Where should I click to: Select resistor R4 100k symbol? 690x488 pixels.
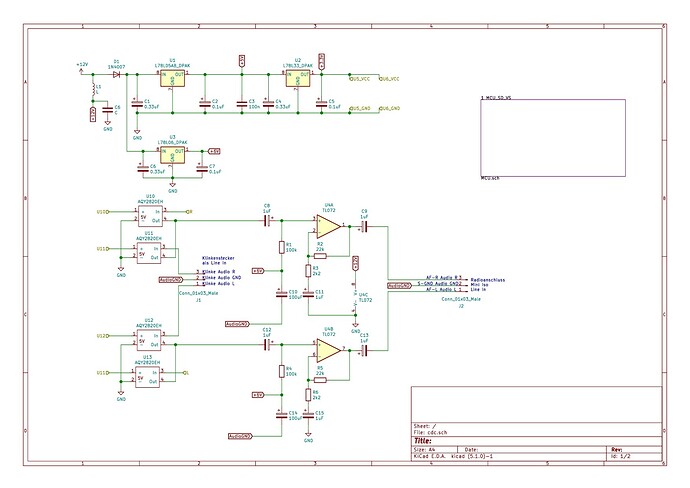click(x=282, y=372)
